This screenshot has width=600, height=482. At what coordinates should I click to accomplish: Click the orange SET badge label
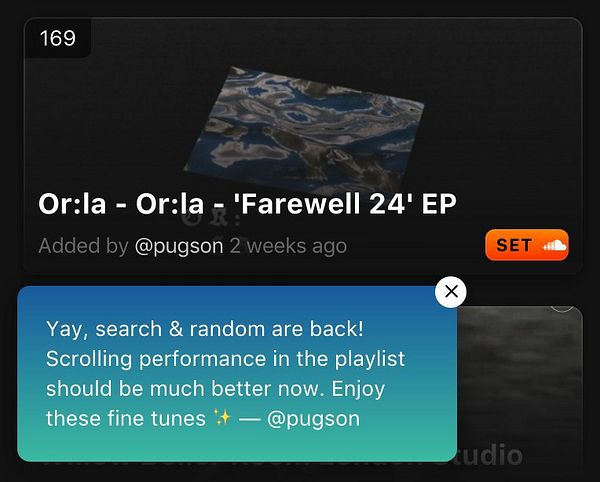click(x=514, y=245)
